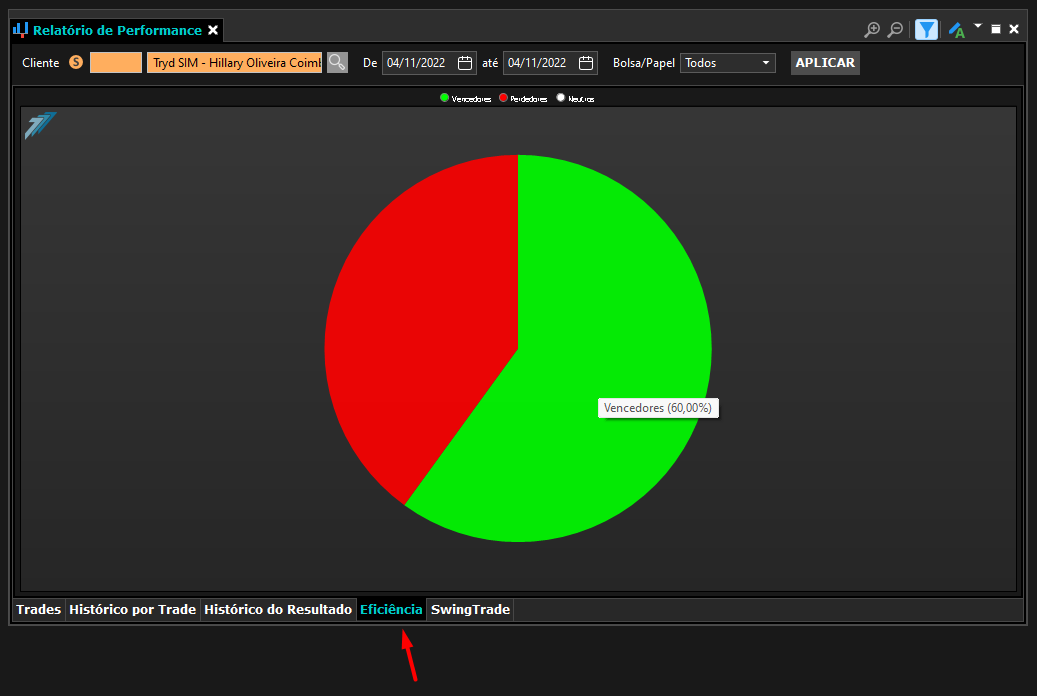1037x696 pixels.
Task: Click the orange S client icon
Action: 76,62
